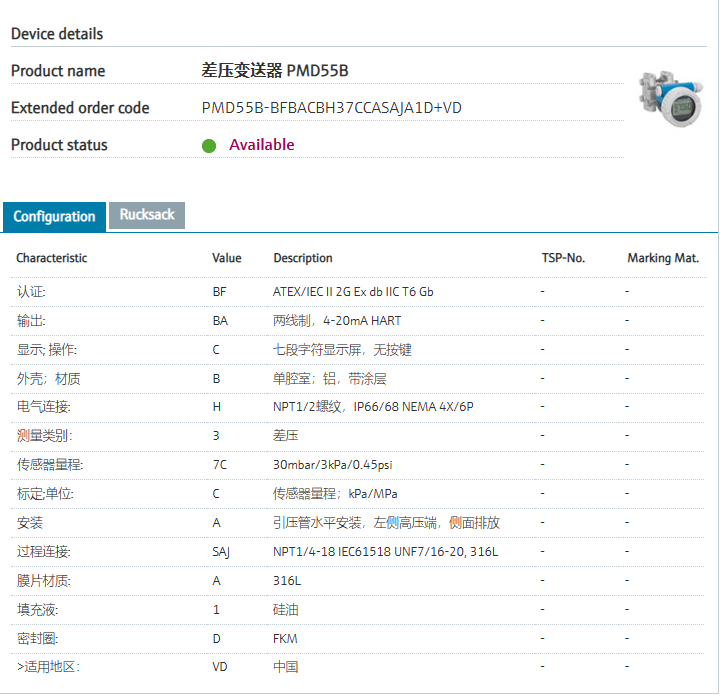Click the PMD55B product image thumbnail
The height and width of the screenshot is (697, 720).
(x=669, y=98)
